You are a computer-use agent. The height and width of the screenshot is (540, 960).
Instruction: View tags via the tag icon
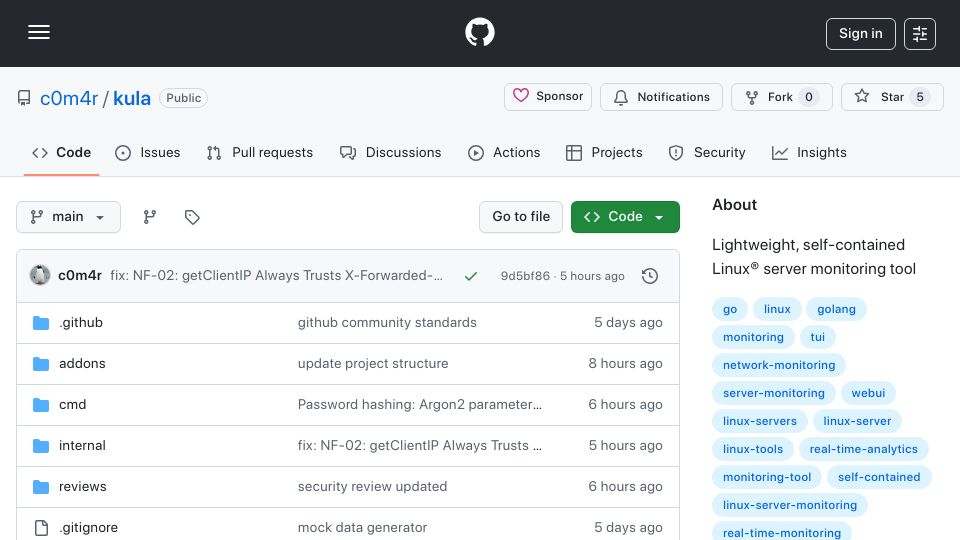pyautogui.click(x=192, y=217)
